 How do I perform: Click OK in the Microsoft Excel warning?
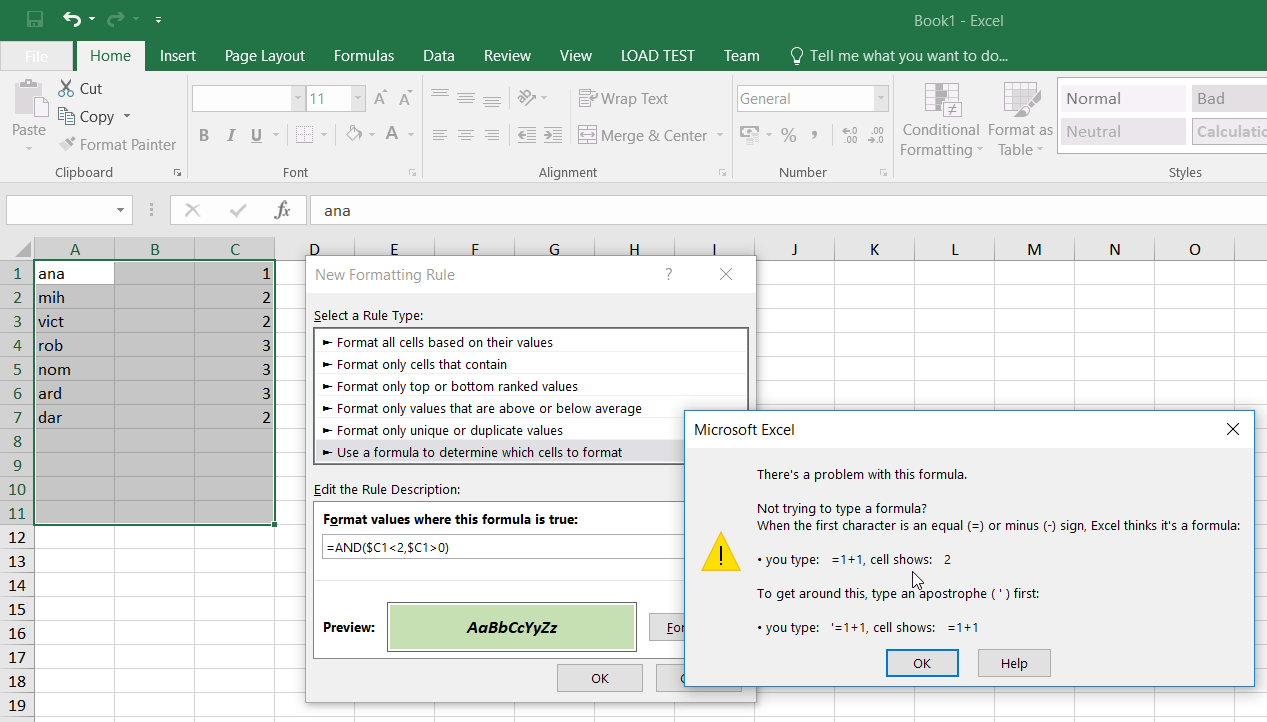[x=921, y=663]
